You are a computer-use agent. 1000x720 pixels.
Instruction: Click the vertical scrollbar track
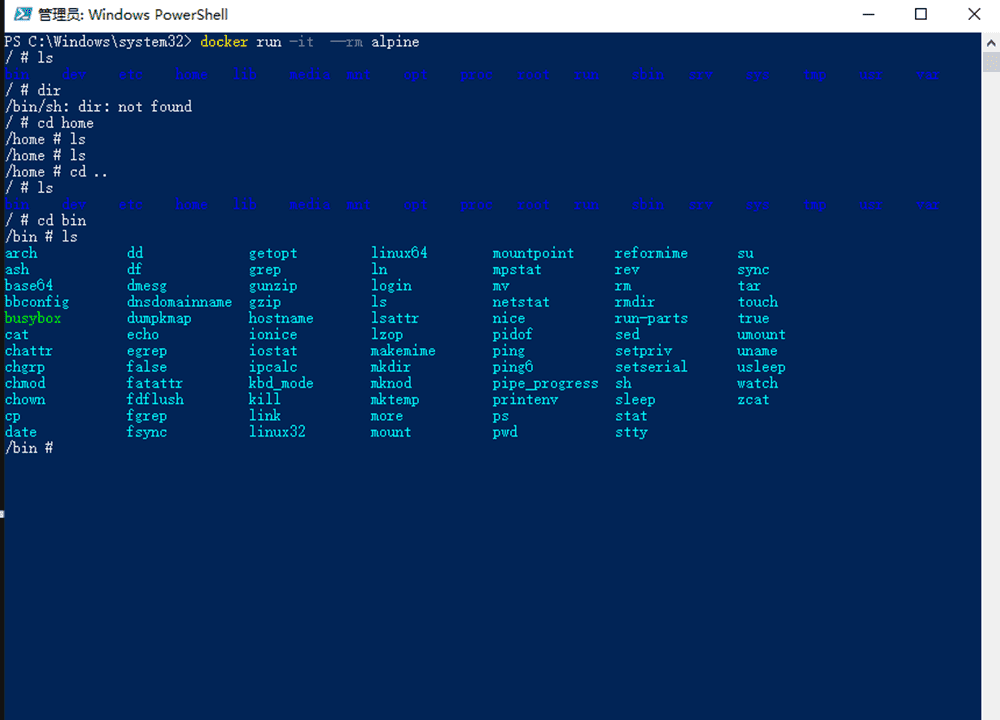pyautogui.click(x=990, y=400)
